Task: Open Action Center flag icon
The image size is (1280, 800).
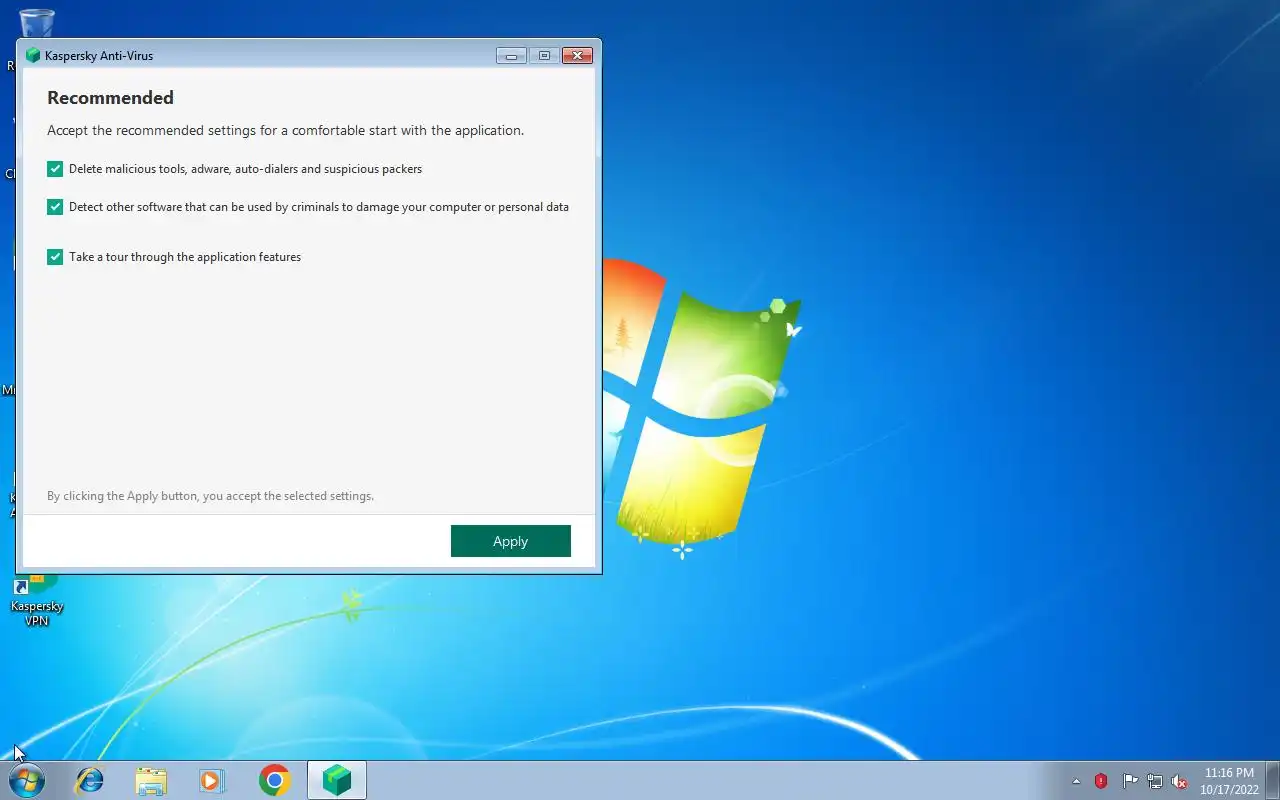Action: [1130, 781]
